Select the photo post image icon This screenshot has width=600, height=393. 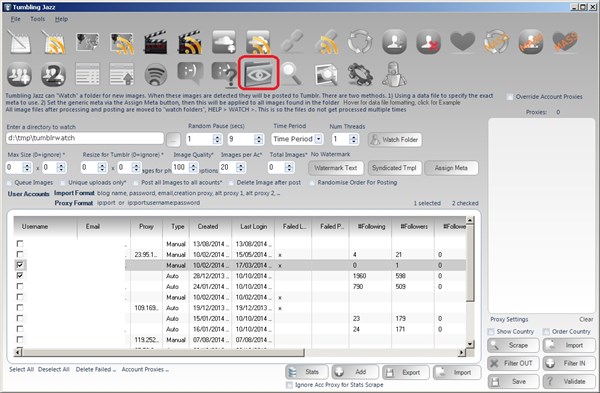tap(88, 42)
